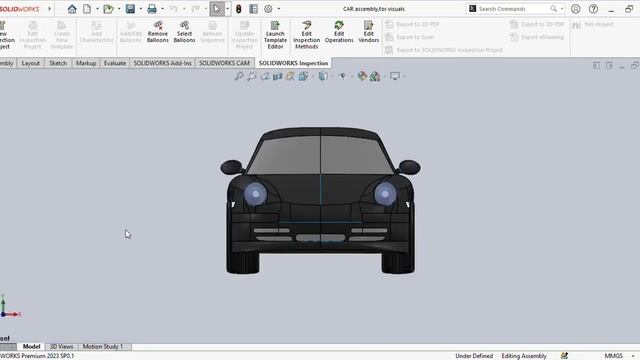Screen dimensions: 640x360
Task: Switch to the 3D Views bottom tab
Action: coord(61,347)
